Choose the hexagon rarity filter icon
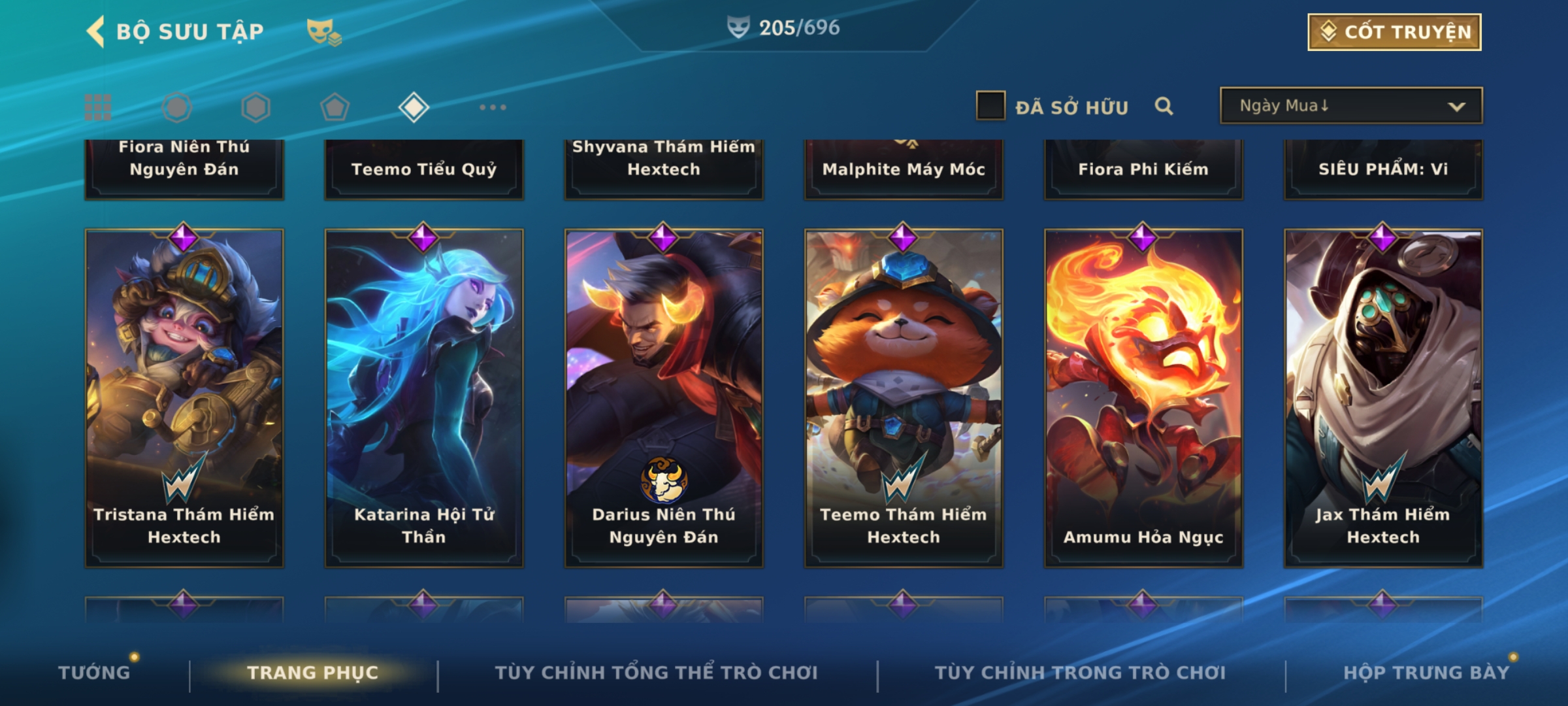 pyautogui.click(x=255, y=107)
